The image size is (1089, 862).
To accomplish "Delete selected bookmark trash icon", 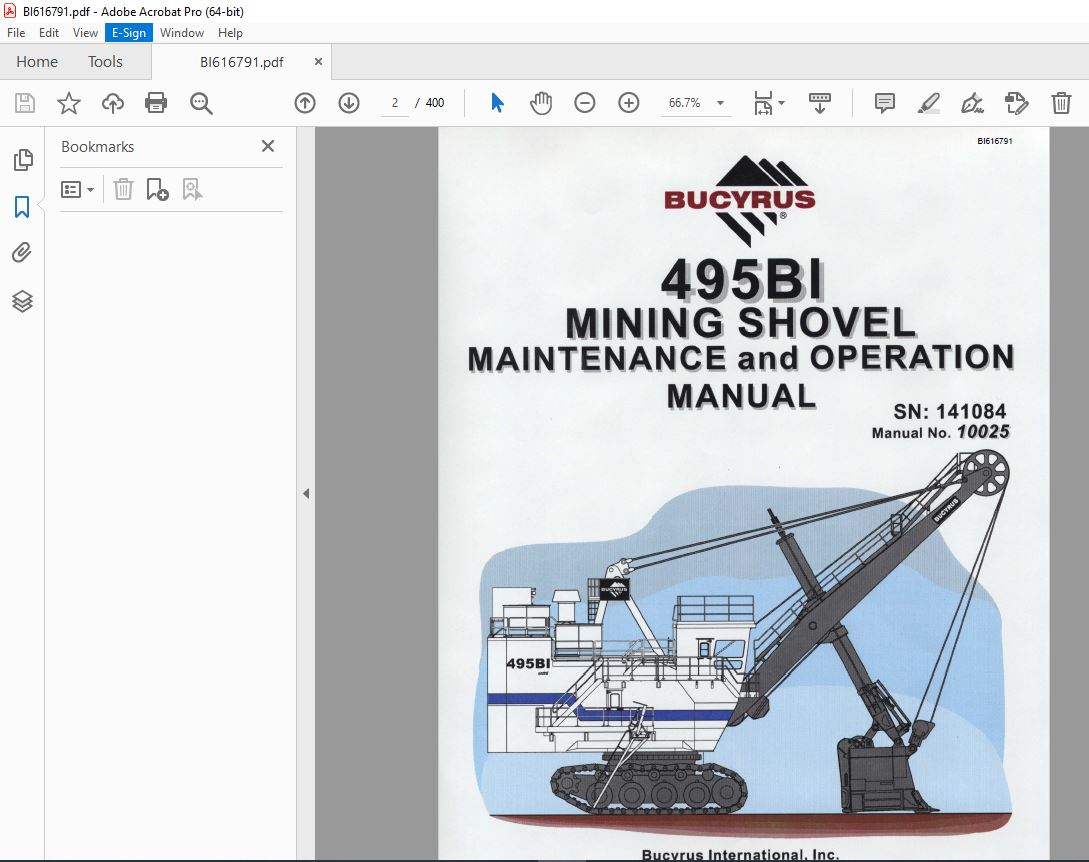I will [x=123, y=189].
